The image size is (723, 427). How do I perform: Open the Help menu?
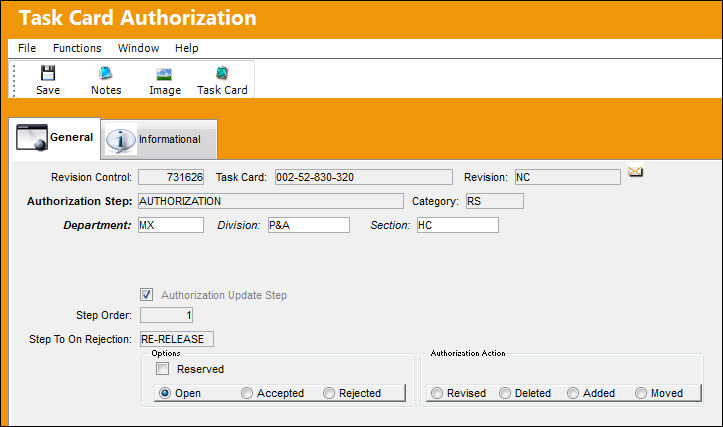(186, 48)
